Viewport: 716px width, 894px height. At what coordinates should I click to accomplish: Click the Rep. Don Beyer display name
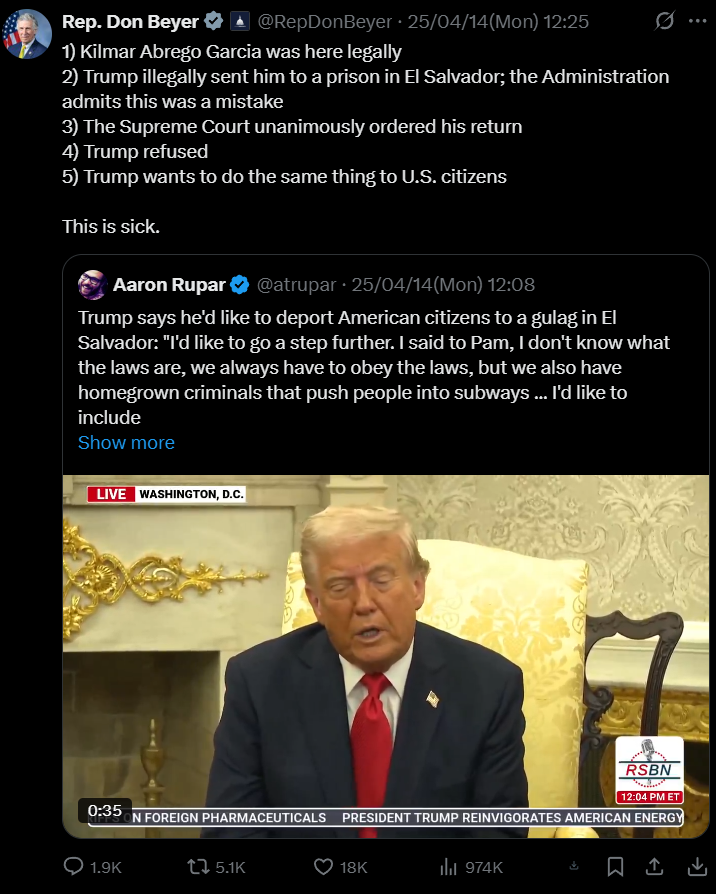point(130,22)
